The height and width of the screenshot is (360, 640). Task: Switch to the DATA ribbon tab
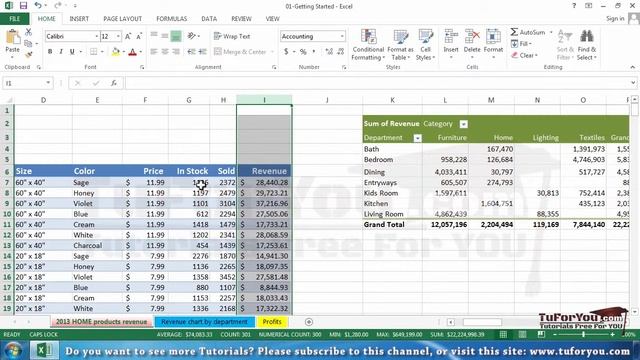pos(209,19)
